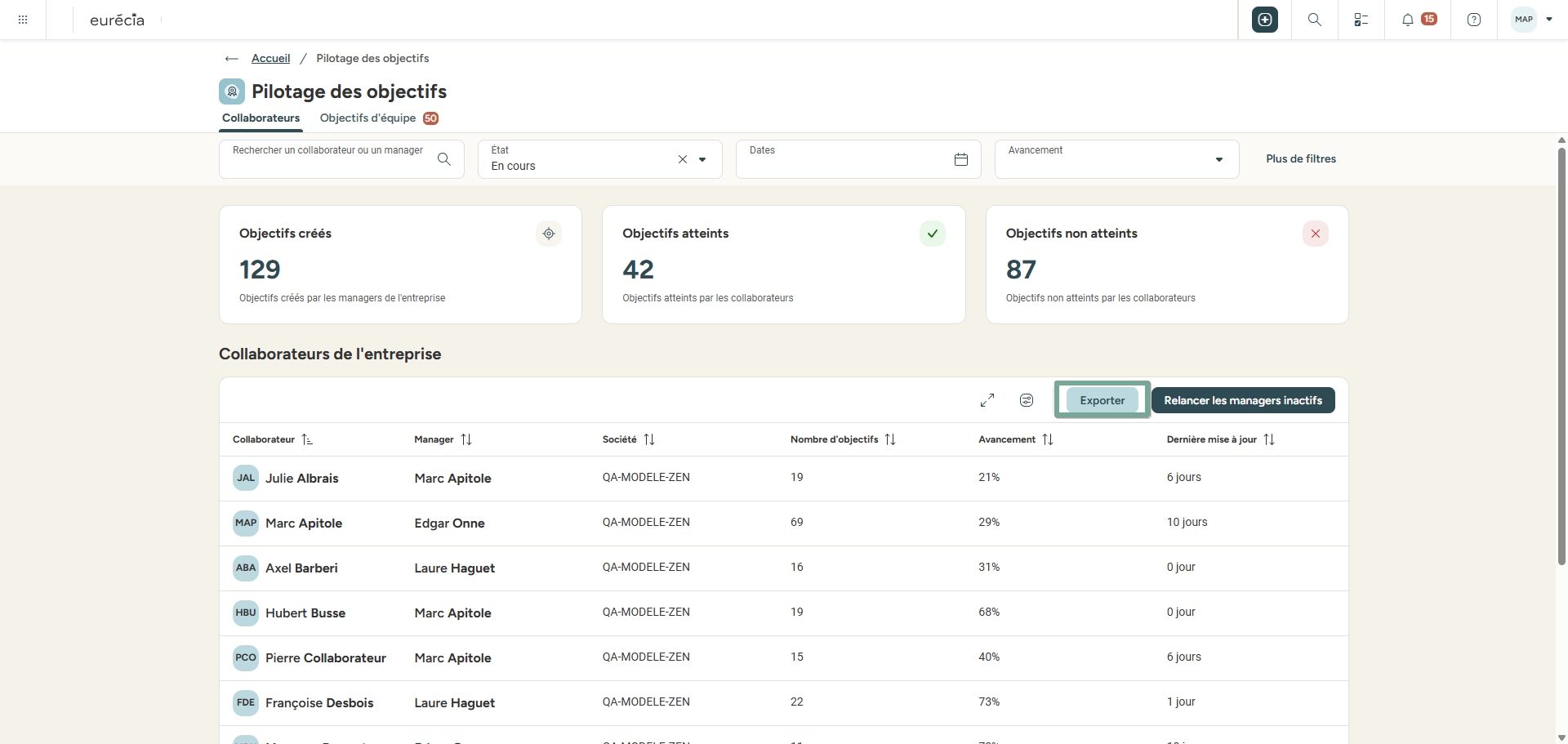This screenshot has height=744, width=1568.
Task: Click the search icon in collaborator search field
Action: coord(444,159)
